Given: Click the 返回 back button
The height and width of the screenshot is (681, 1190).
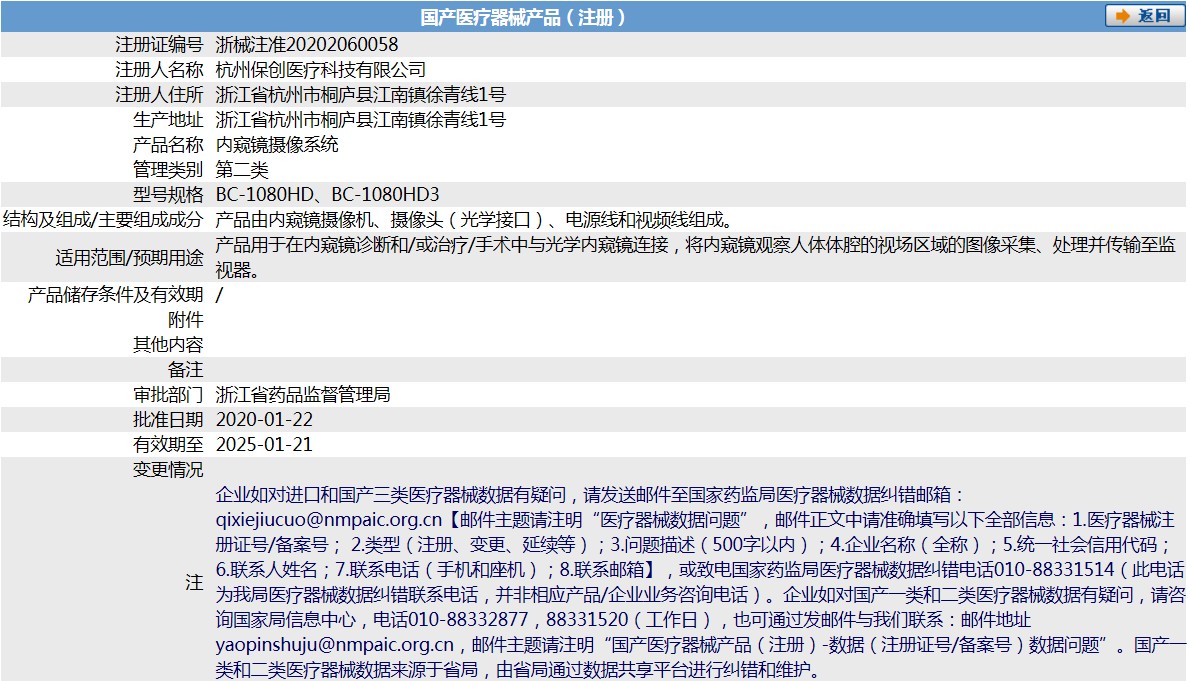Looking at the screenshot, I should [1144, 16].
